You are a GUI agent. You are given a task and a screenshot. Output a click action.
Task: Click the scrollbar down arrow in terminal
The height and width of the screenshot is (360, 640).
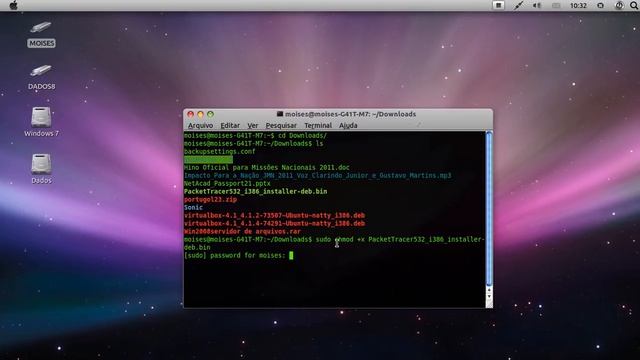pyautogui.click(x=489, y=297)
